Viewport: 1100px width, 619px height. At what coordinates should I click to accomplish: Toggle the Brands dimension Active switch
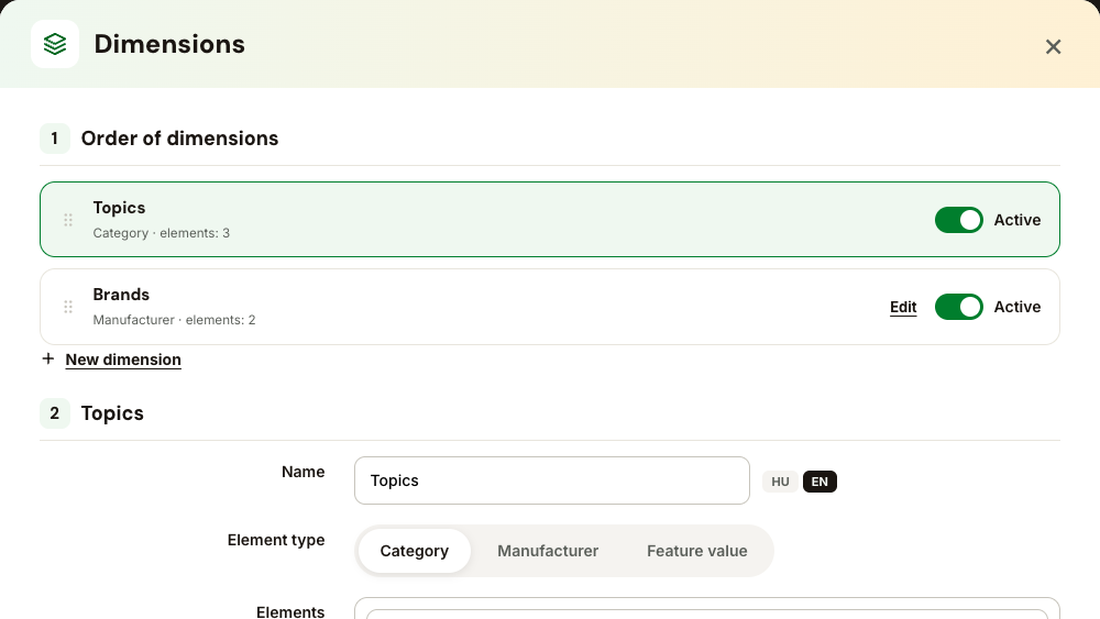[x=958, y=307]
